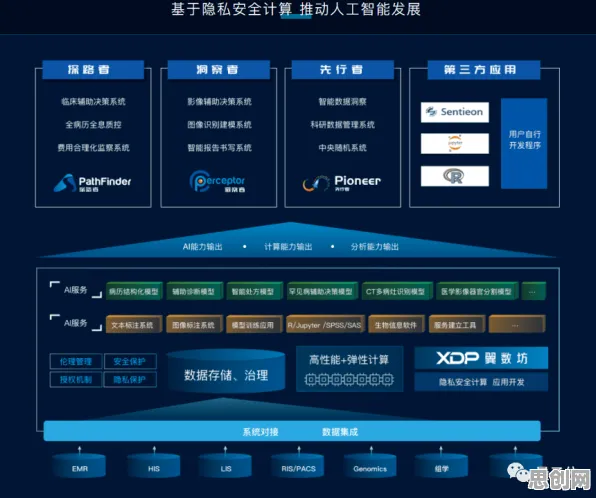Image resolution: width=596 pixels, height=498 pixels.
Task: Click 系统对接 on the light-blue bar
Action: [260, 432]
